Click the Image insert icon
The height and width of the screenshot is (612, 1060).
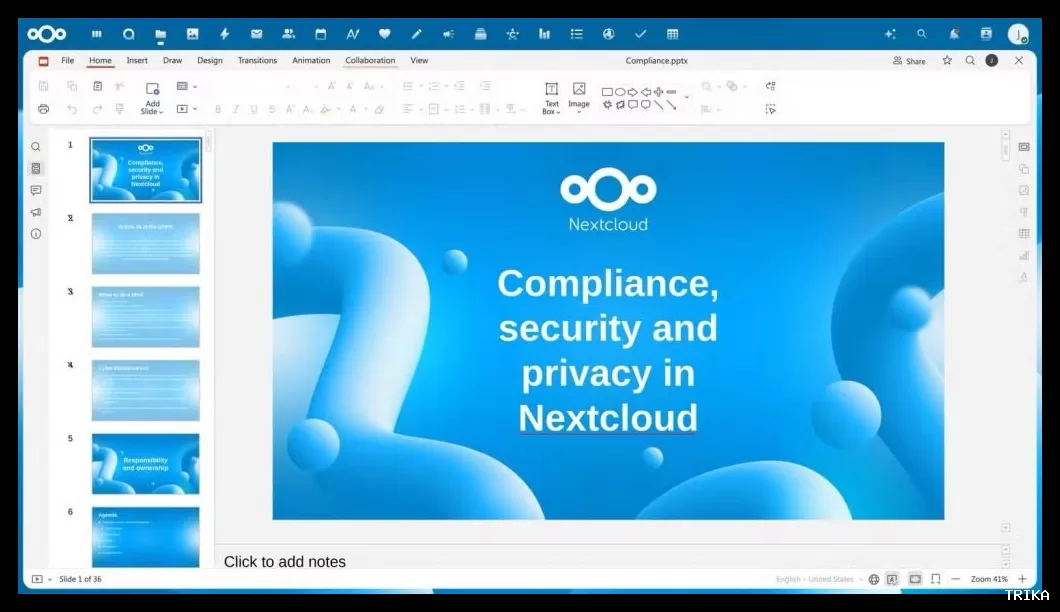pos(579,97)
